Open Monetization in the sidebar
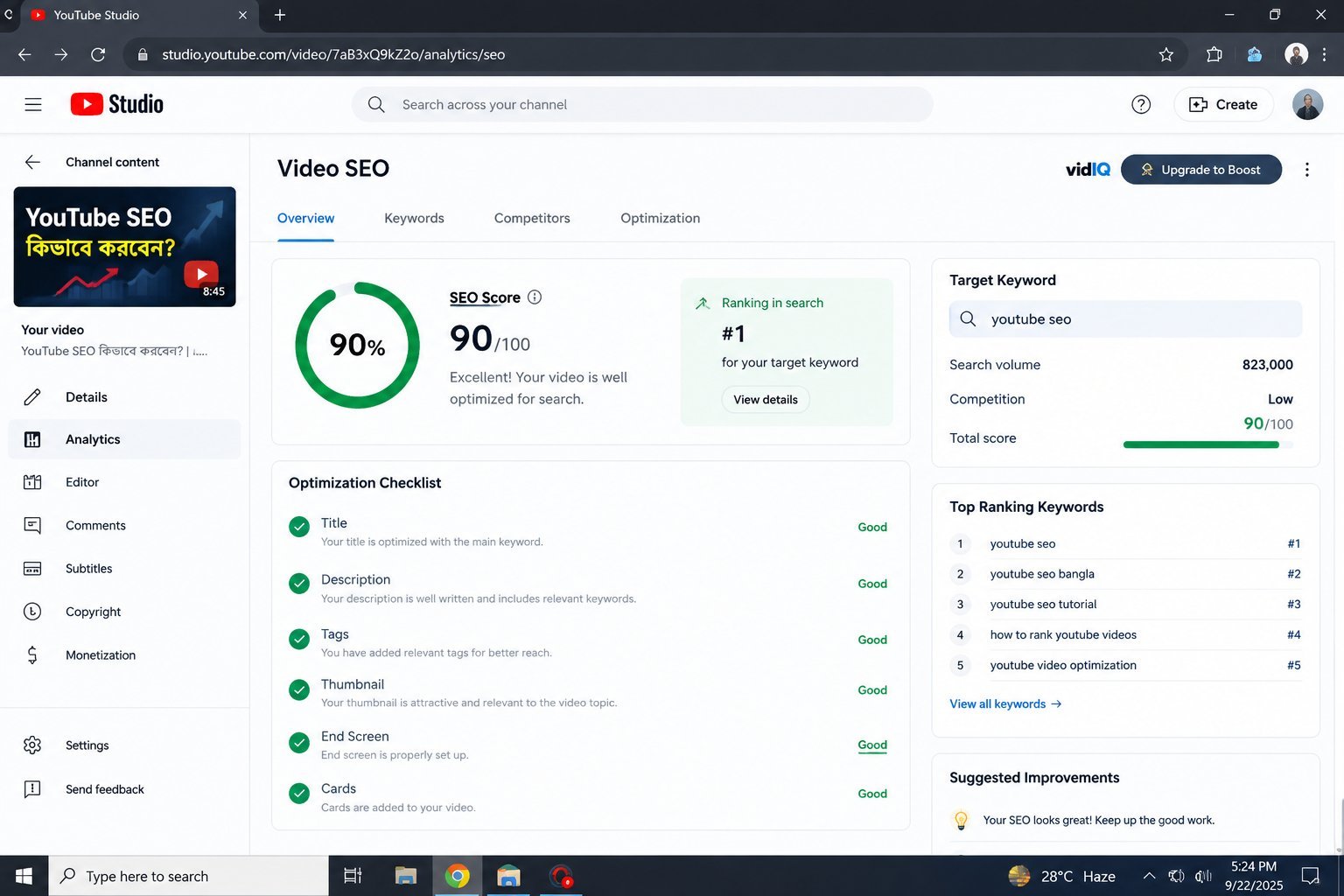1344x896 pixels. 124,655
